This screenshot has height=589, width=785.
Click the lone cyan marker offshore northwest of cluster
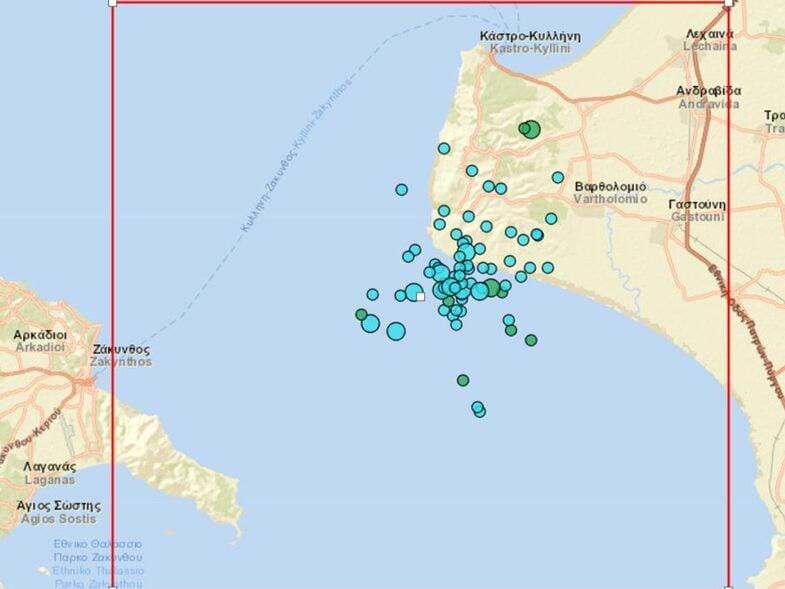click(x=401, y=189)
